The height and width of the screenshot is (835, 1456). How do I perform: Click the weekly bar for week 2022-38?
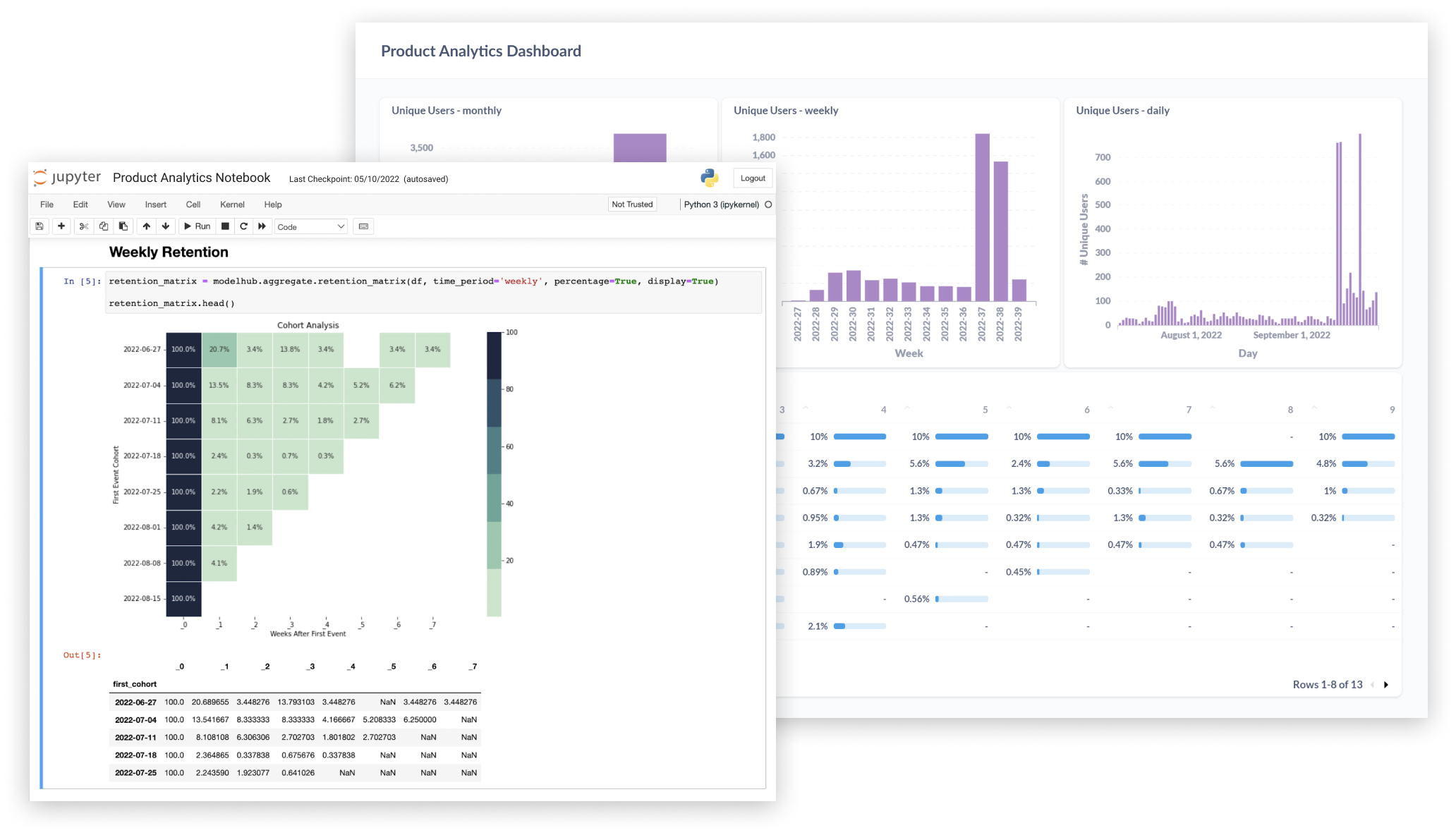(x=1000, y=231)
